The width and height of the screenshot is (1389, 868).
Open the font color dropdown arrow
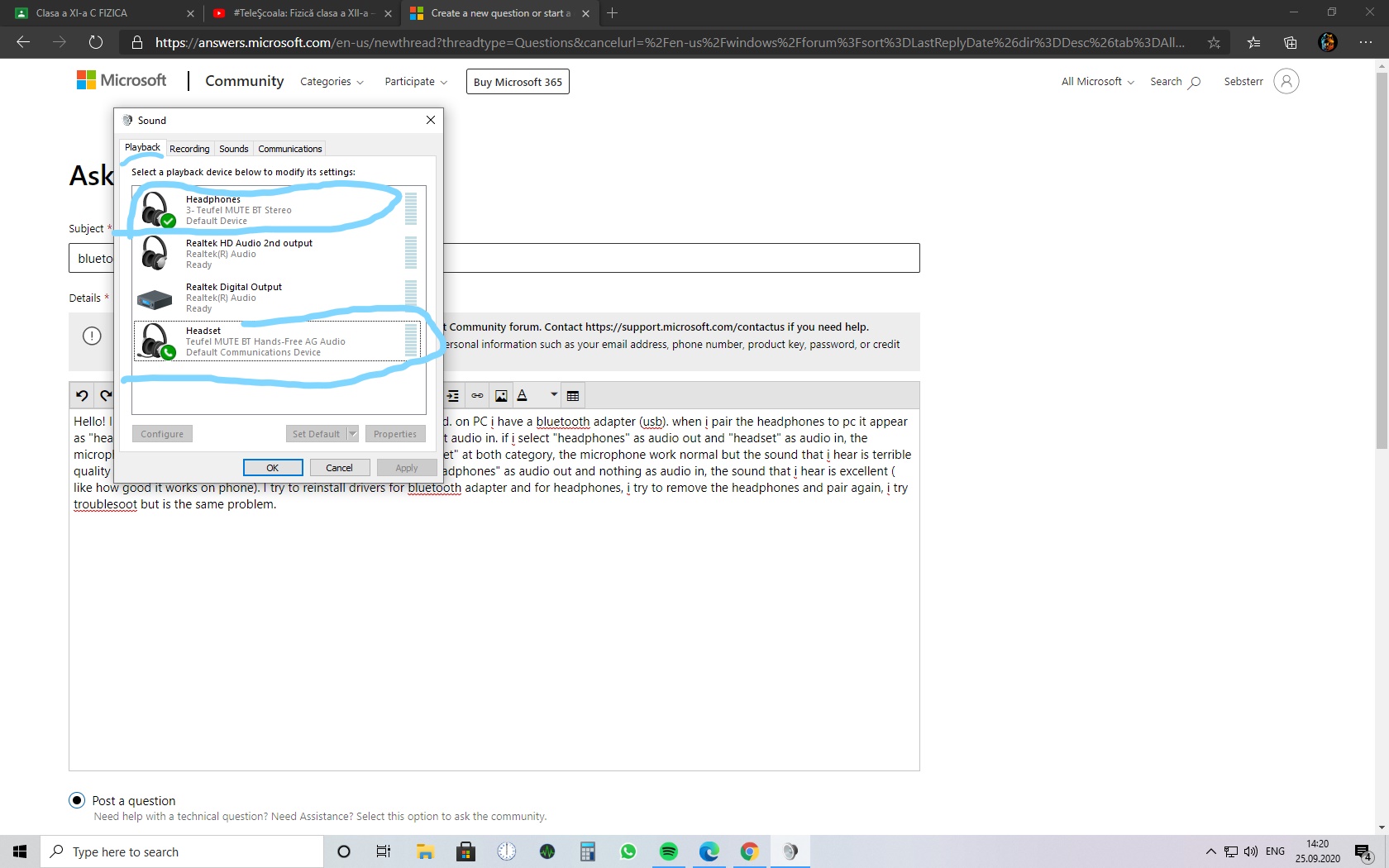pyautogui.click(x=554, y=395)
